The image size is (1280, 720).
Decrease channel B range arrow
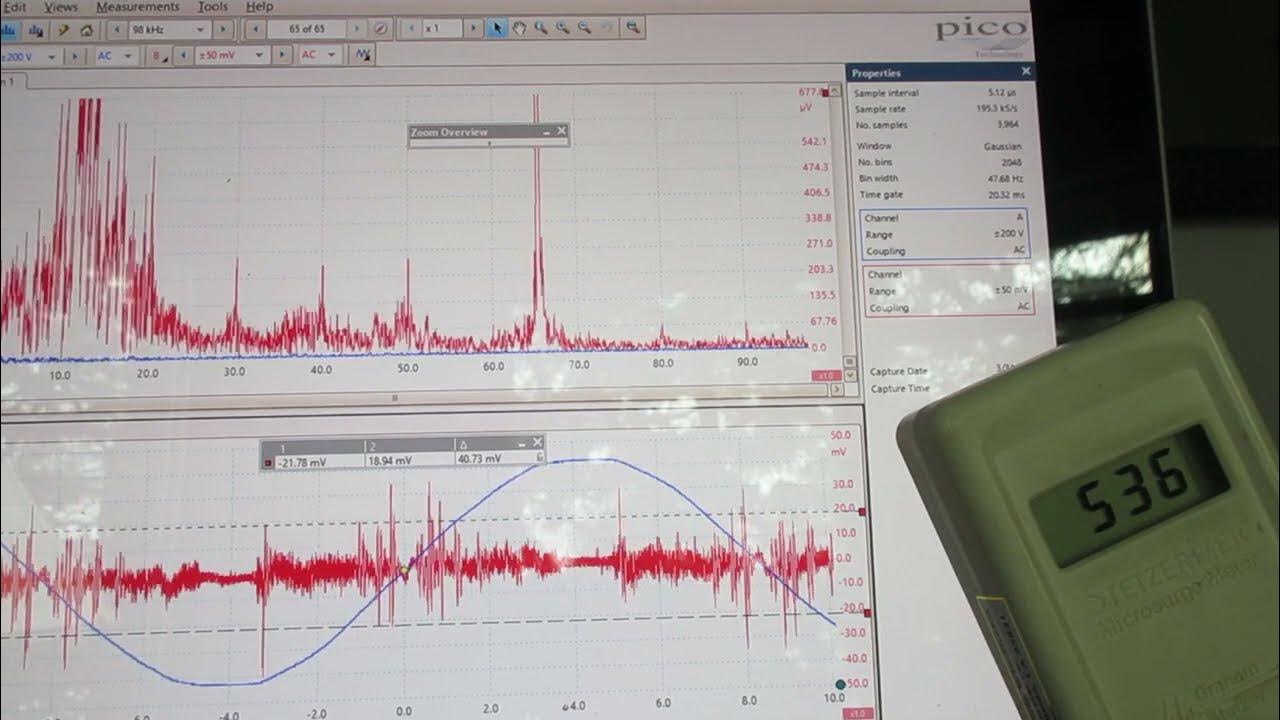(183, 56)
